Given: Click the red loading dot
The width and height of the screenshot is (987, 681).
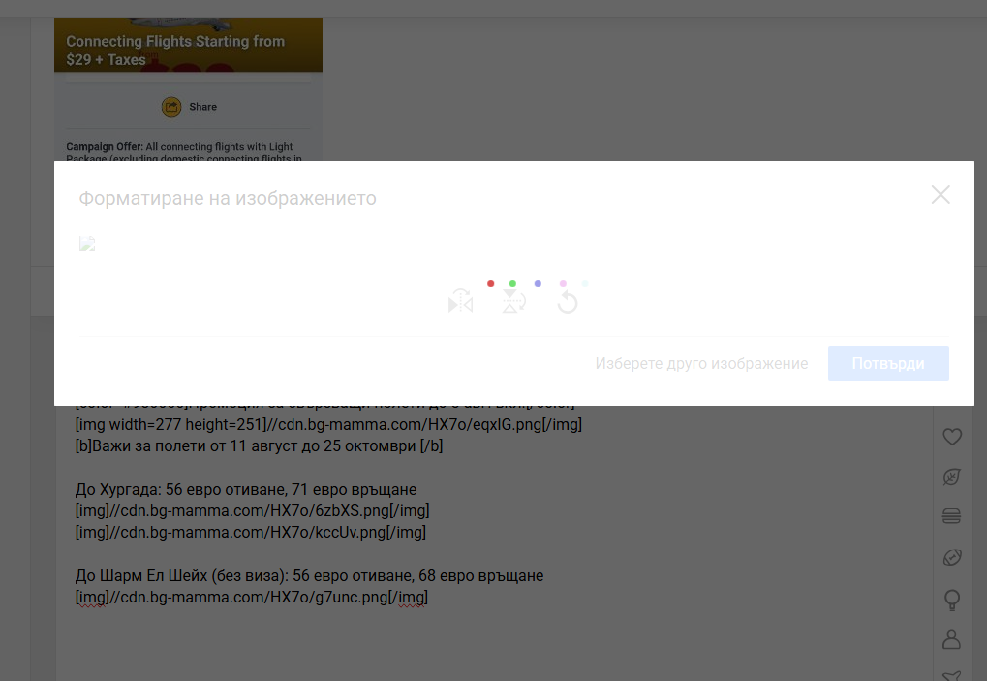Looking at the screenshot, I should tap(490, 284).
